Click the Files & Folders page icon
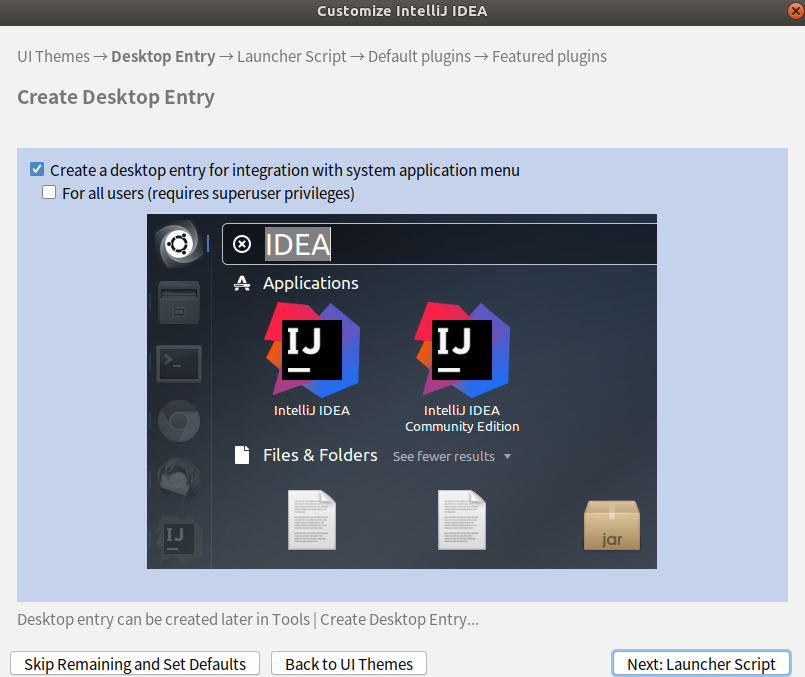Image resolution: width=805 pixels, height=677 pixels. pyautogui.click(x=242, y=455)
